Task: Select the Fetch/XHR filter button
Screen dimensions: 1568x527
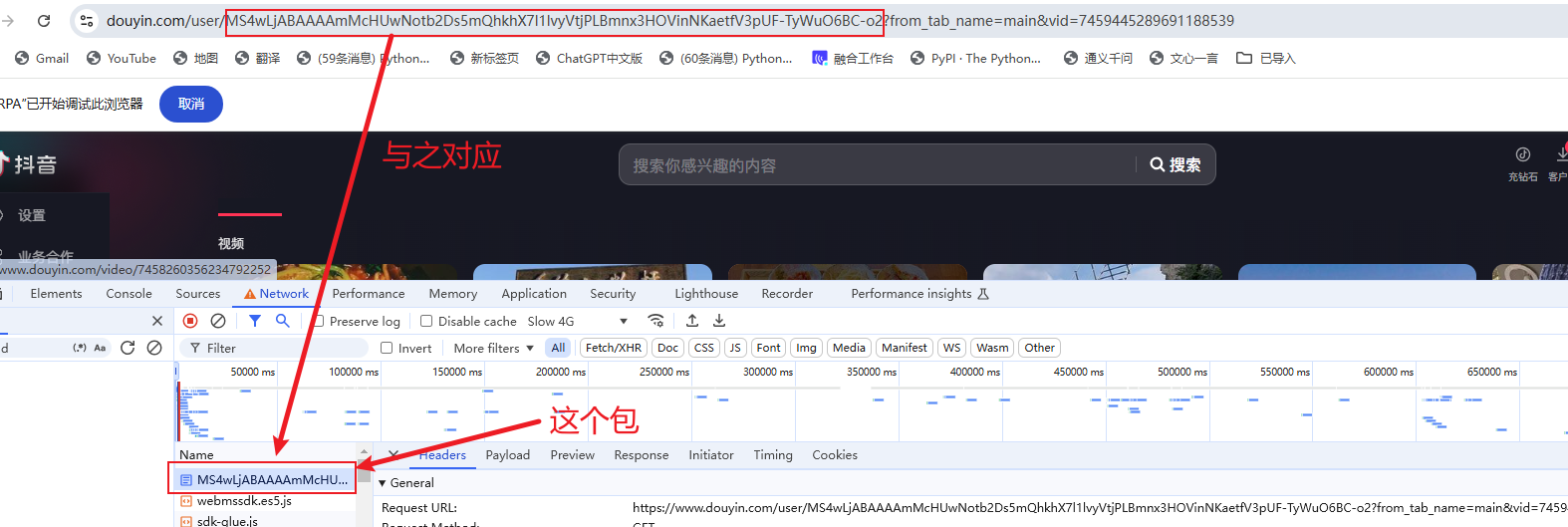Action: (613, 348)
